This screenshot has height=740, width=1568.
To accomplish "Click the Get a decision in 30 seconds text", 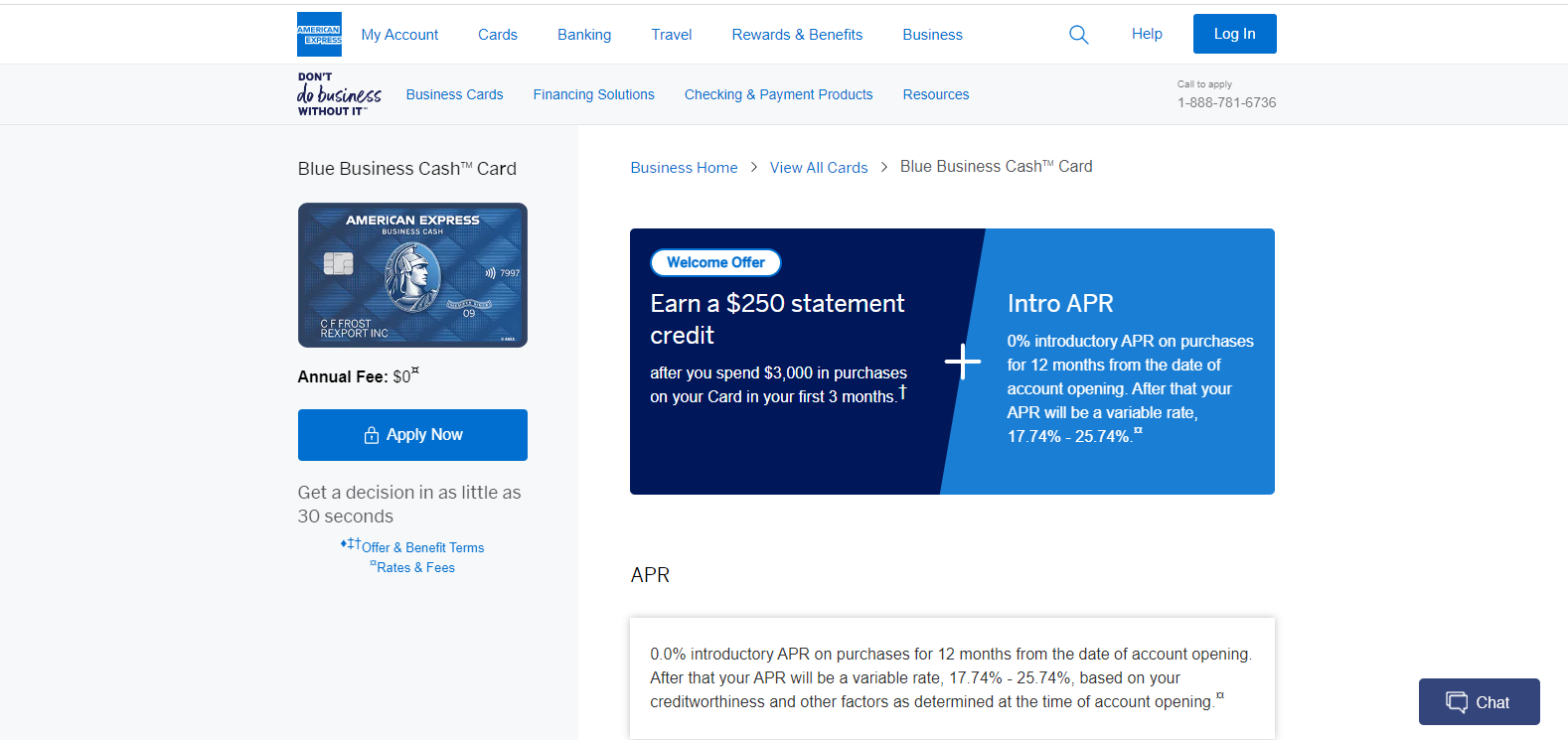I will [x=409, y=505].
